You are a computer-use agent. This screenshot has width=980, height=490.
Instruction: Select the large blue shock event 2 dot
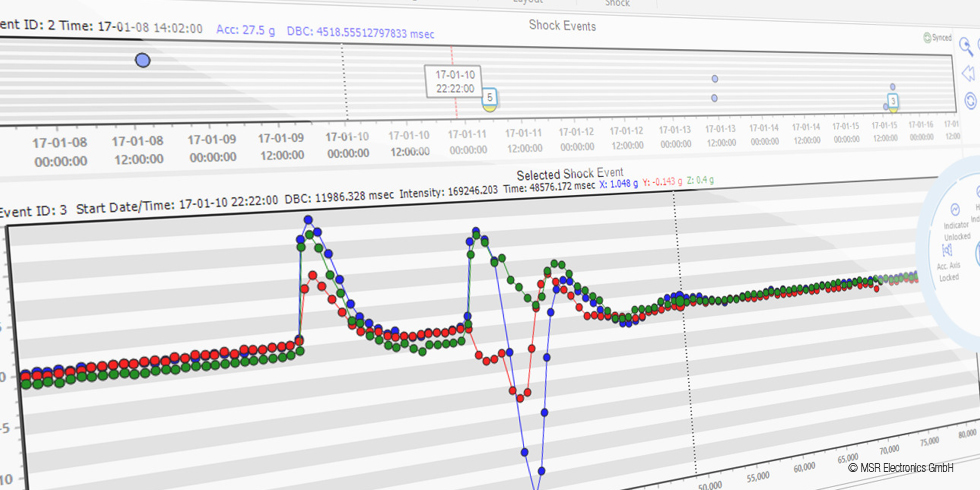pos(142,61)
